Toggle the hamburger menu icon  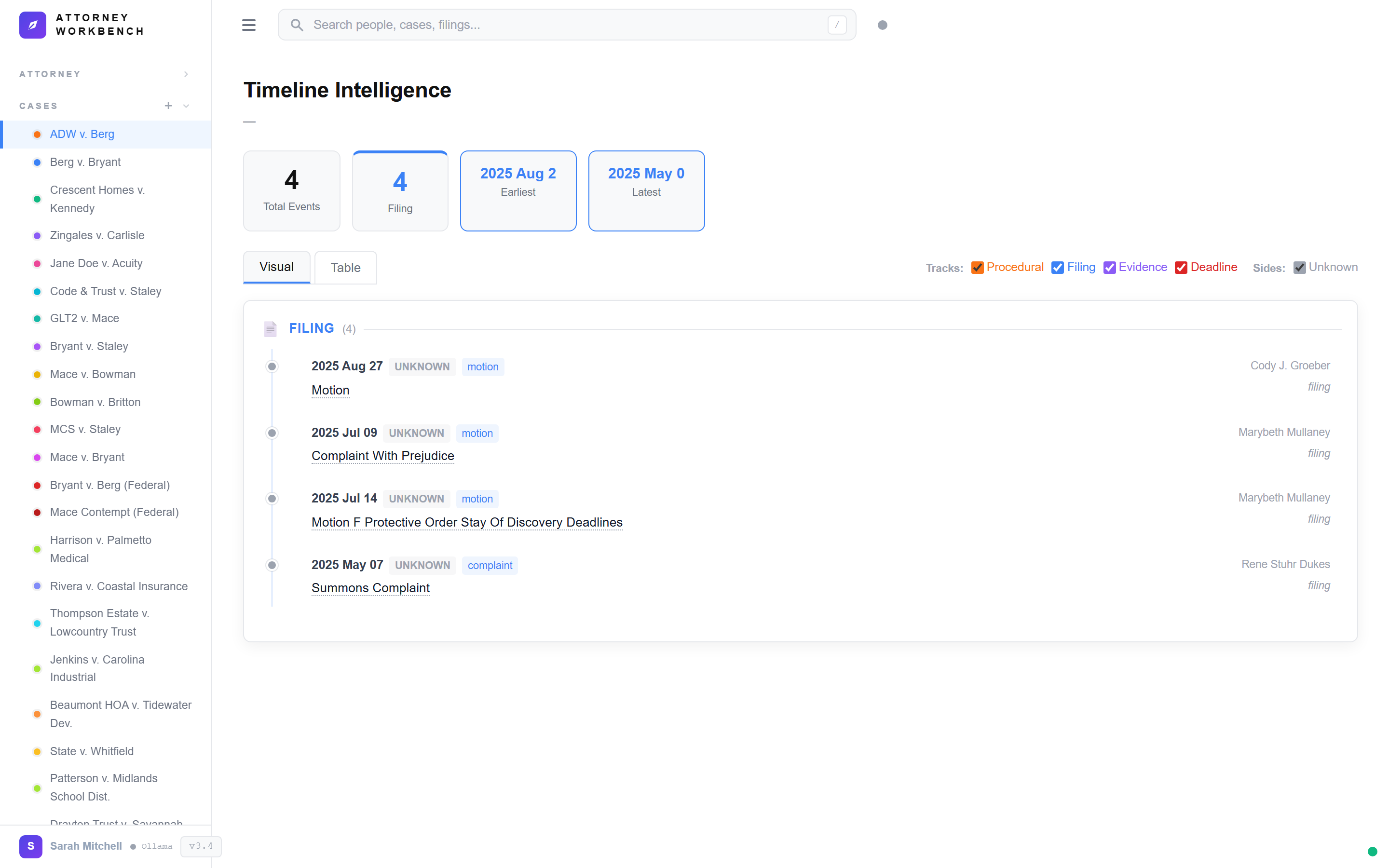[x=248, y=25]
